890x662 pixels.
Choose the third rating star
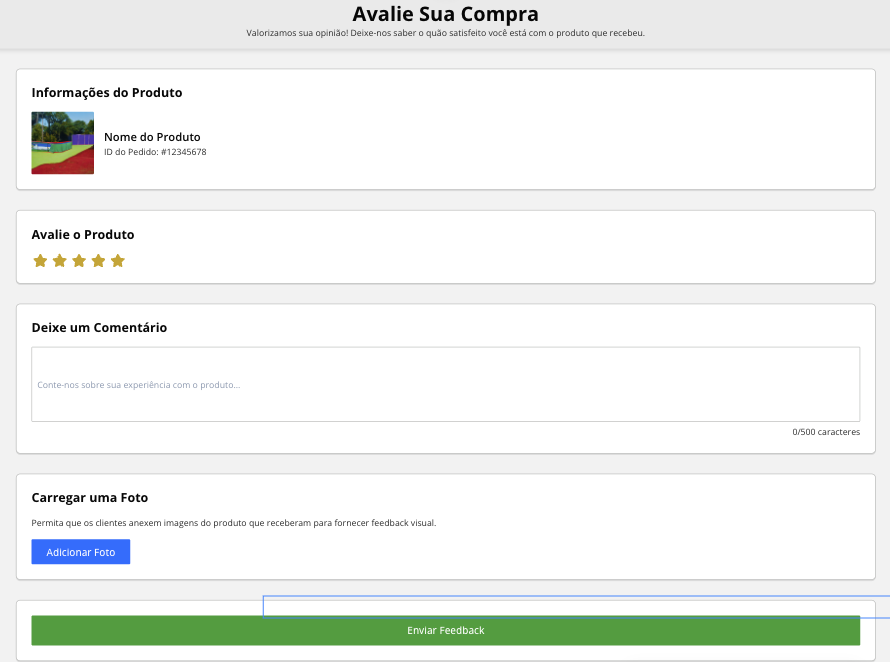pos(79,261)
